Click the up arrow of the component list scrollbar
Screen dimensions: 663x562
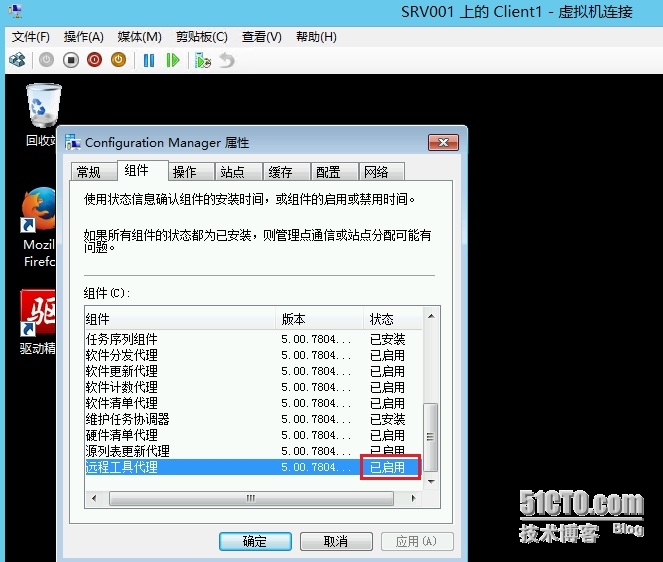click(431, 316)
